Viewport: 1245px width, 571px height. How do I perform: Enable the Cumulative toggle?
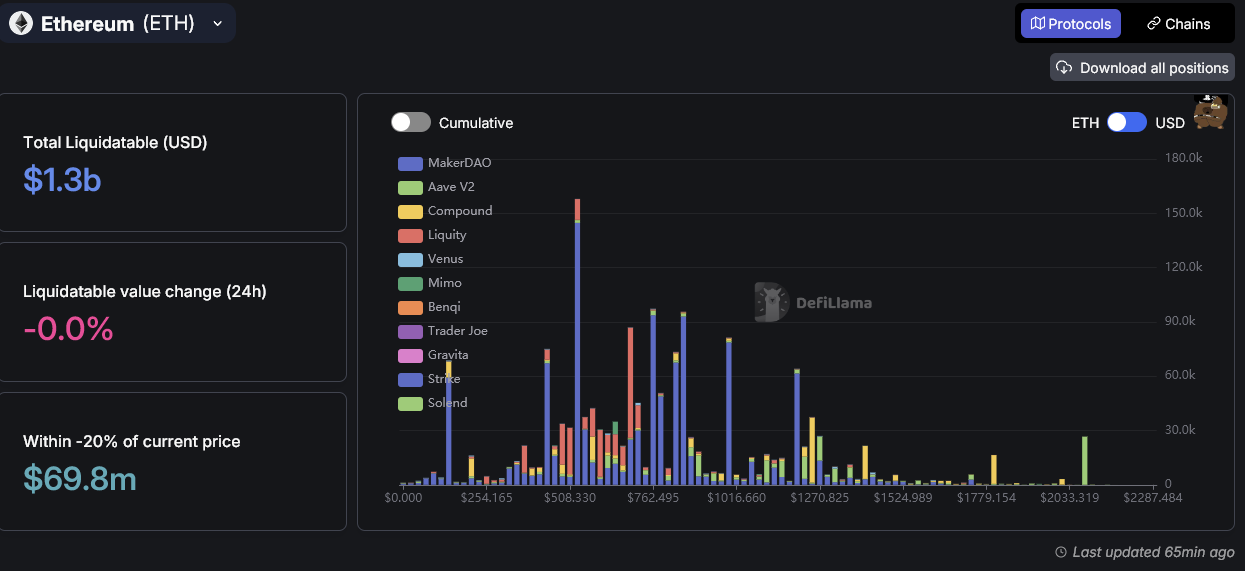coord(410,122)
